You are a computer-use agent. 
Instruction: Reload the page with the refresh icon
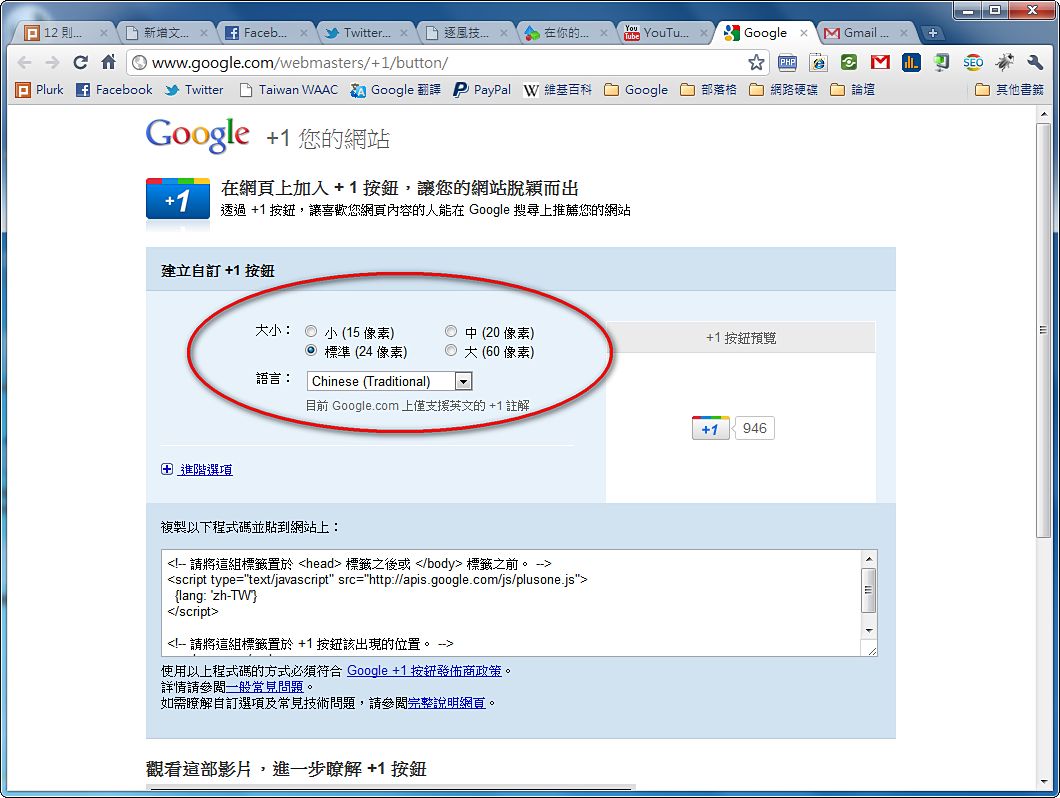[x=80, y=63]
